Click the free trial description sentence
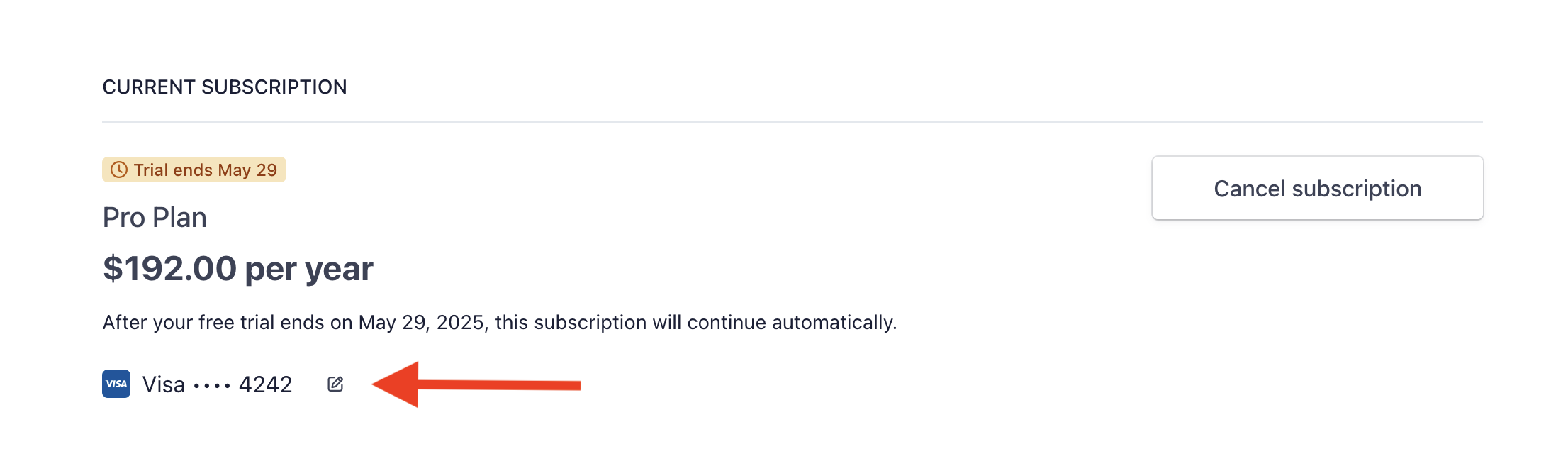Screen dimensions: 1568x471 500,322
